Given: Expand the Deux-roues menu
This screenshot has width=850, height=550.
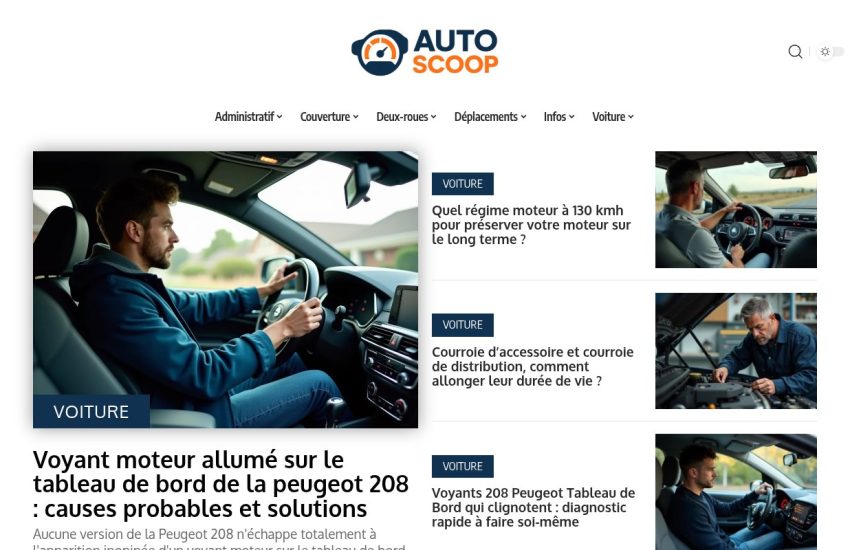Looking at the screenshot, I should coord(406,117).
